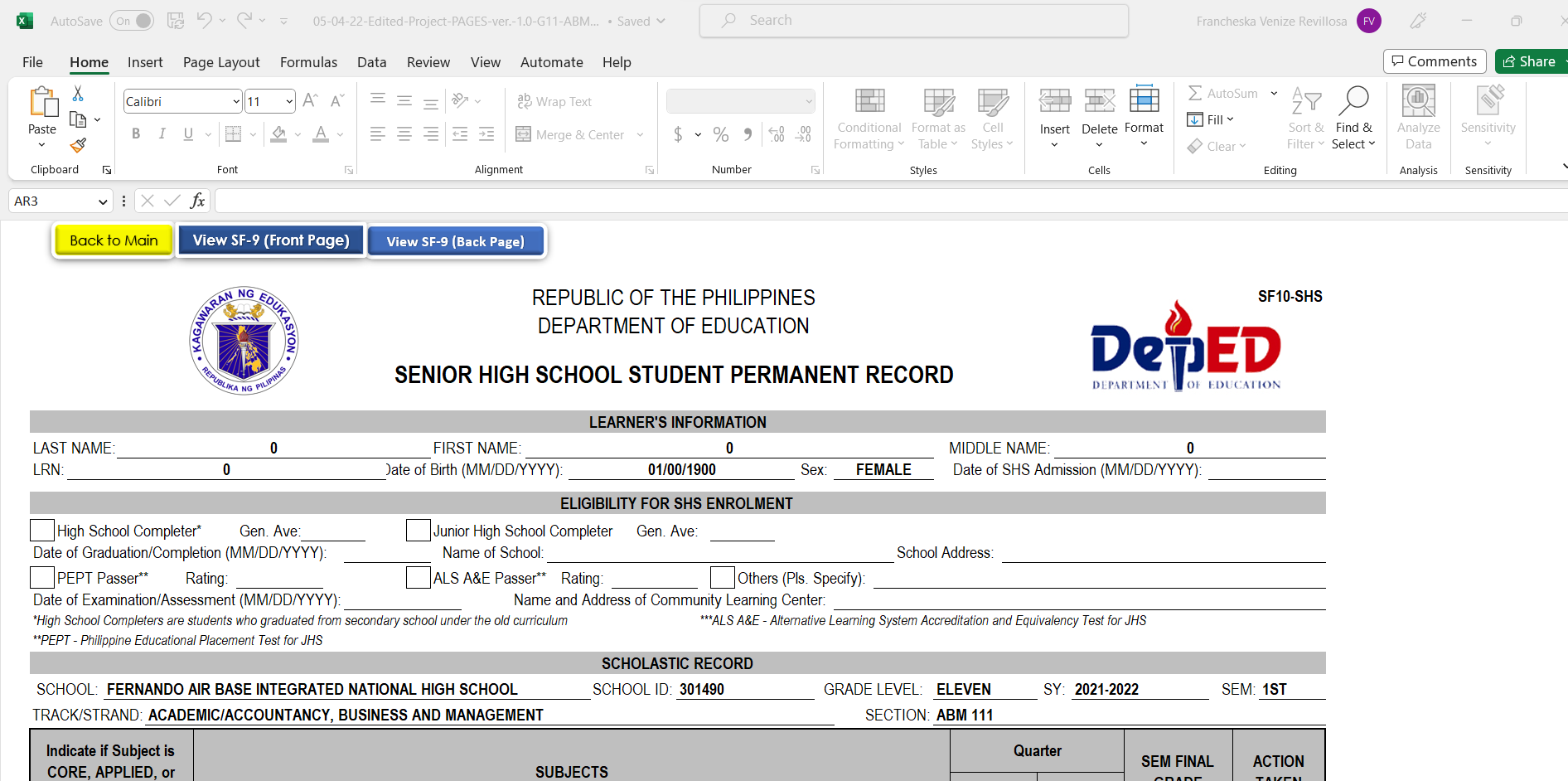Apply Underline formatting
Screen dimensions: 1568x781
click(x=188, y=134)
